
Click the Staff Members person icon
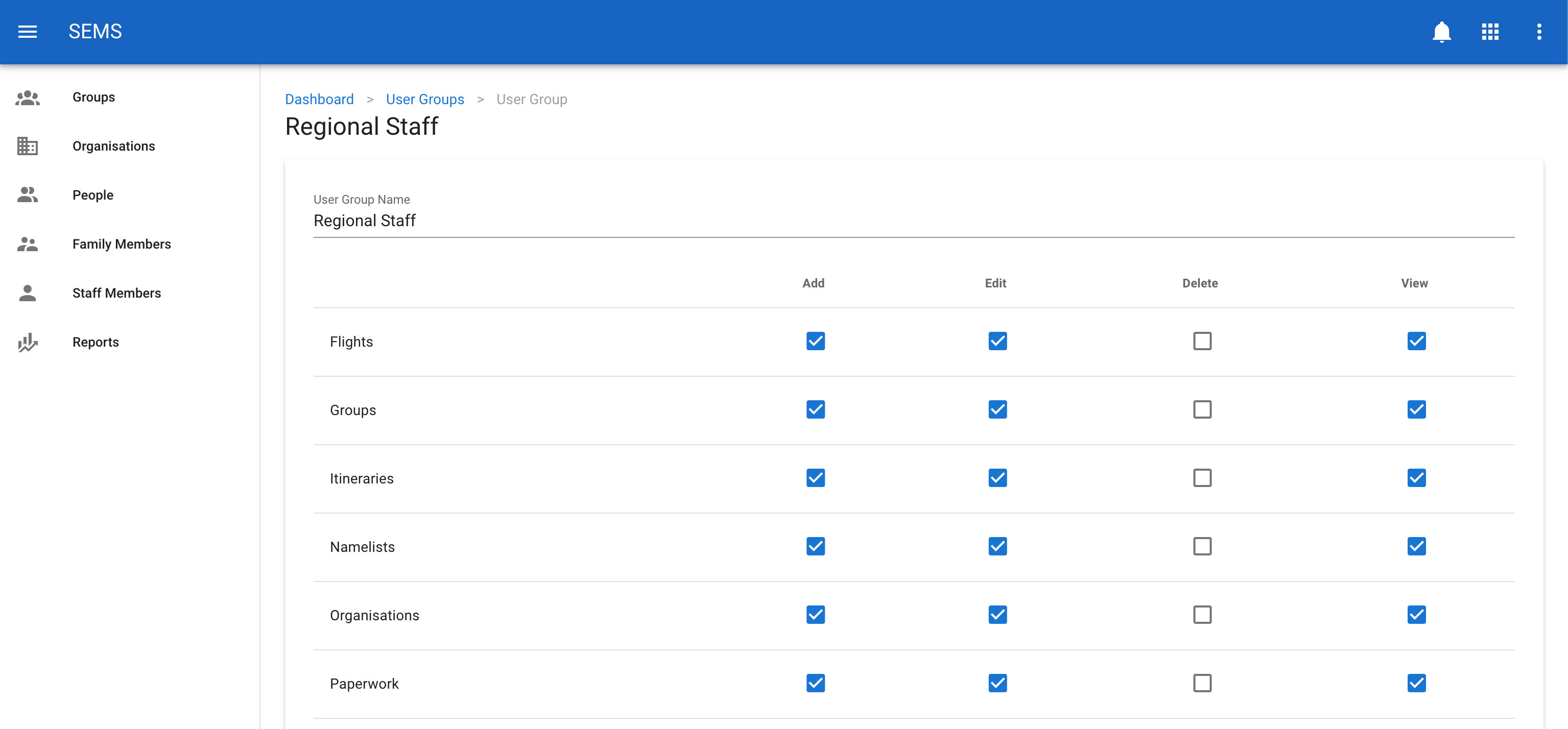pos(28,293)
